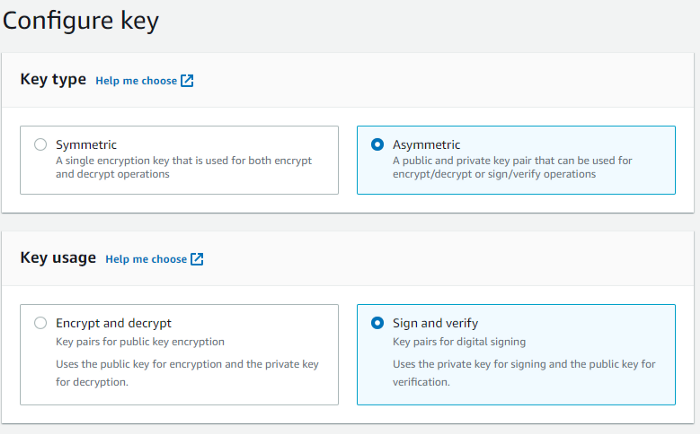This screenshot has width=700, height=434.
Task: Open external link icon beside Key type help
Action: [x=187, y=81]
